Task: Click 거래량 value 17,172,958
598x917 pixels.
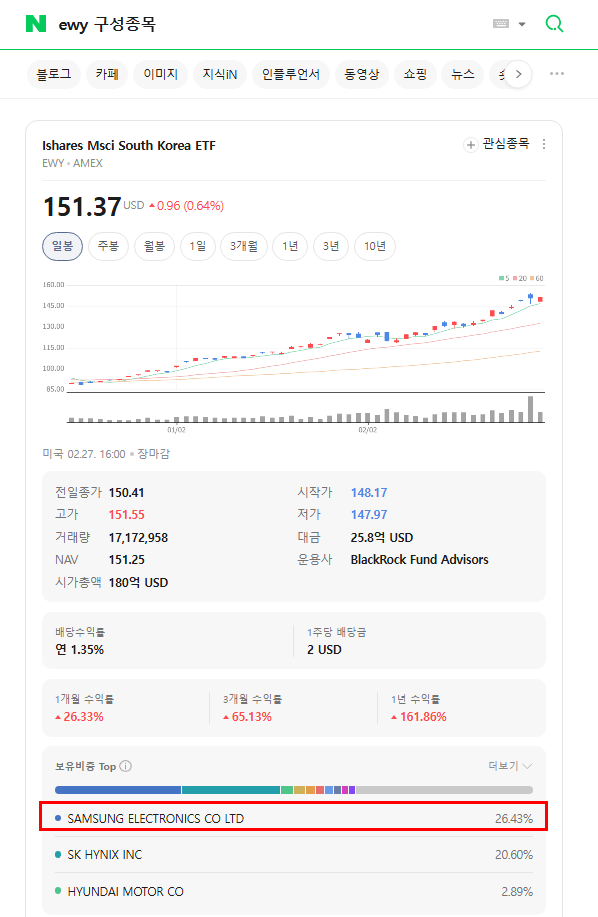Action: tap(139, 537)
